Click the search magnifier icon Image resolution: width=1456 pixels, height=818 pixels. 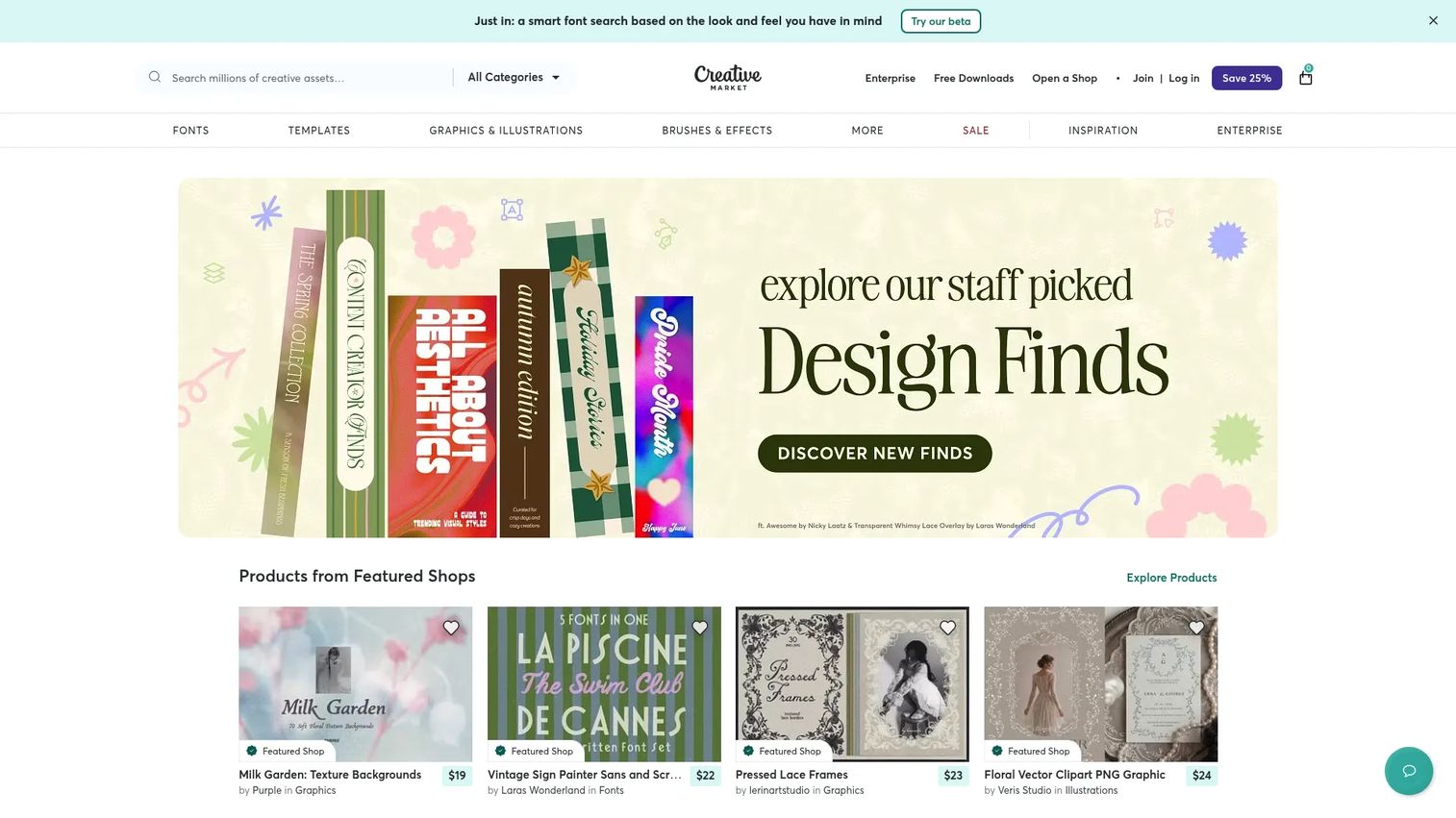click(155, 77)
